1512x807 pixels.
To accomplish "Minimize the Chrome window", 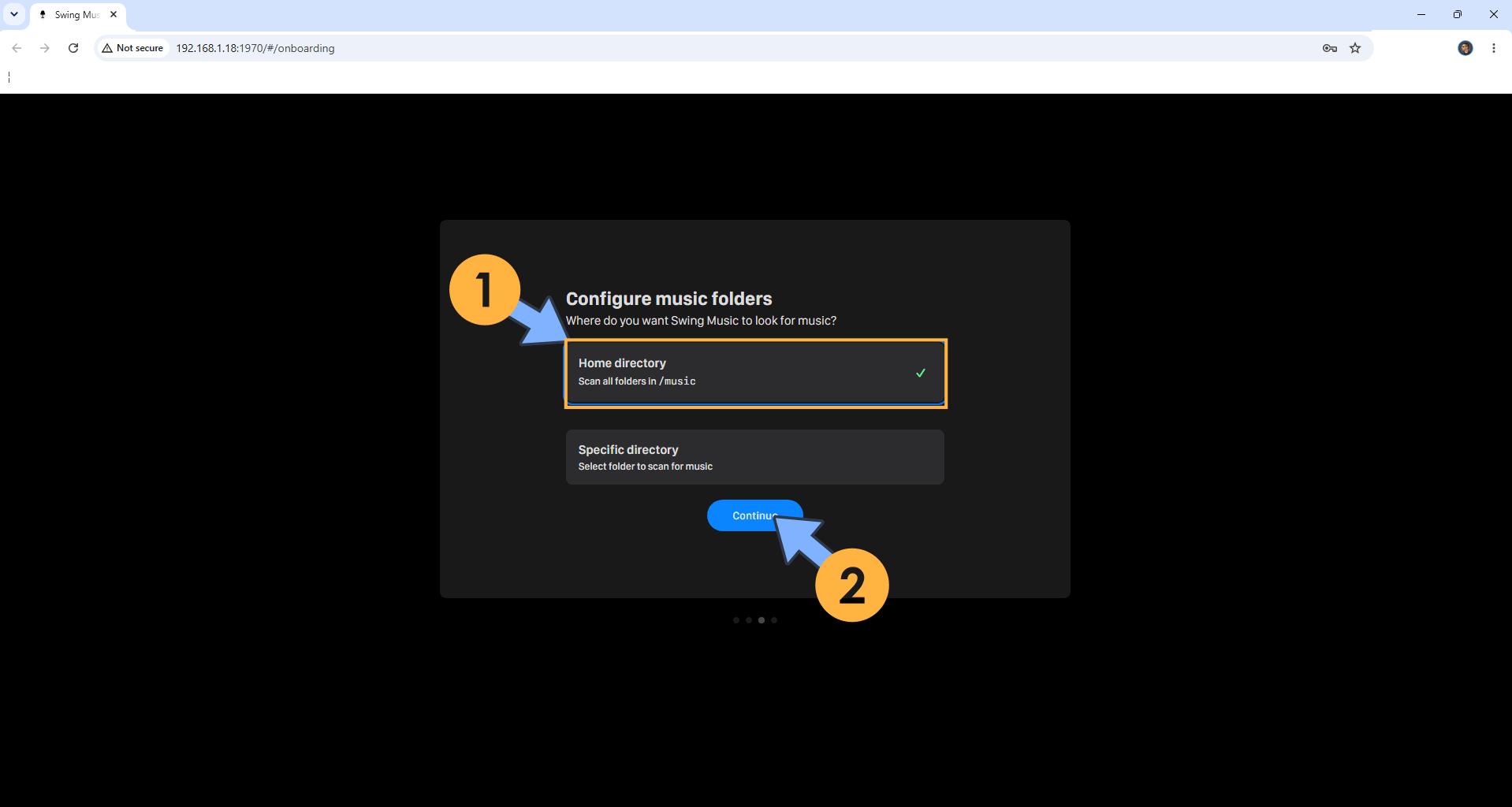I will 1421,14.
